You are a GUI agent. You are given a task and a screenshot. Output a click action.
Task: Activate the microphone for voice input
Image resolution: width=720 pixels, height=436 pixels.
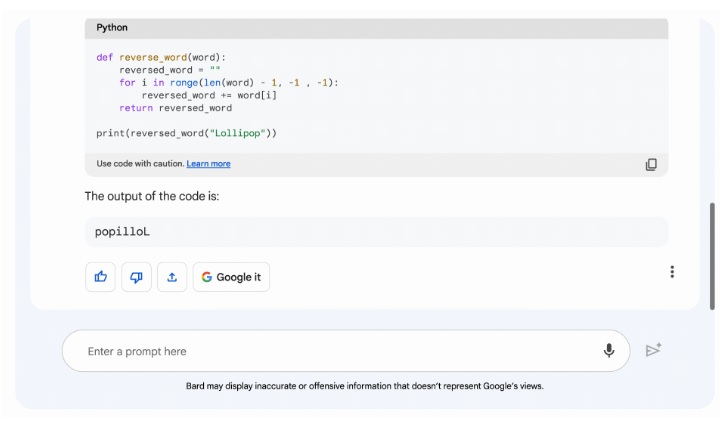608,351
